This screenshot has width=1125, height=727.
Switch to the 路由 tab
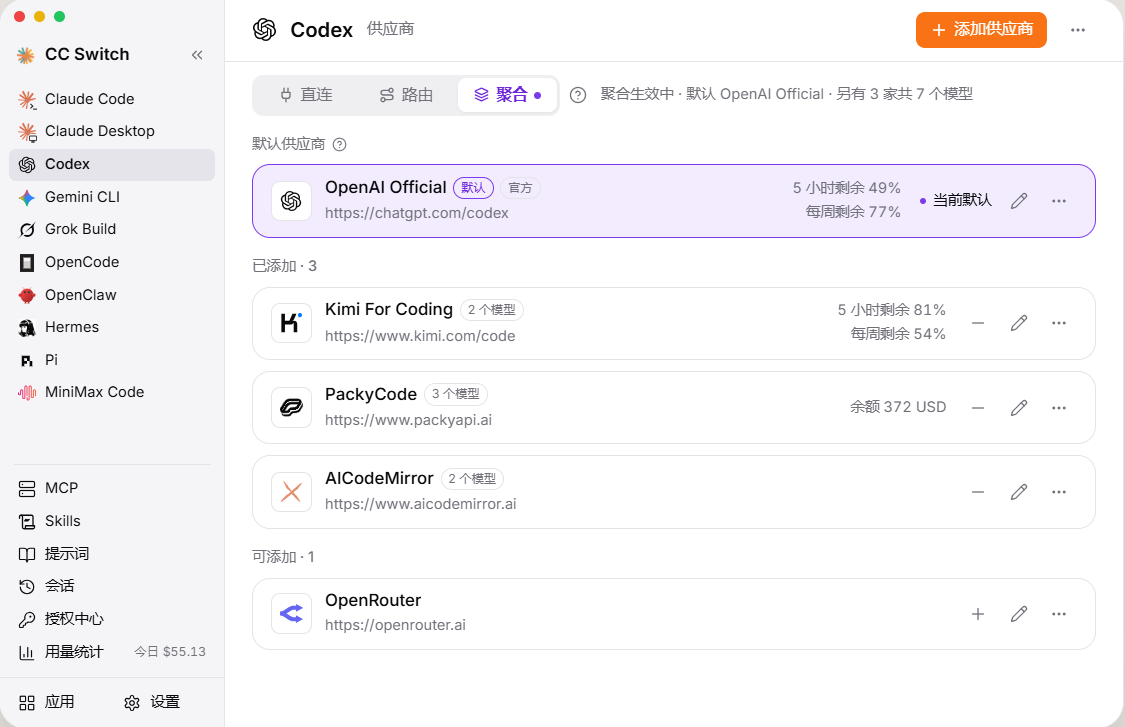coord(407,95)
